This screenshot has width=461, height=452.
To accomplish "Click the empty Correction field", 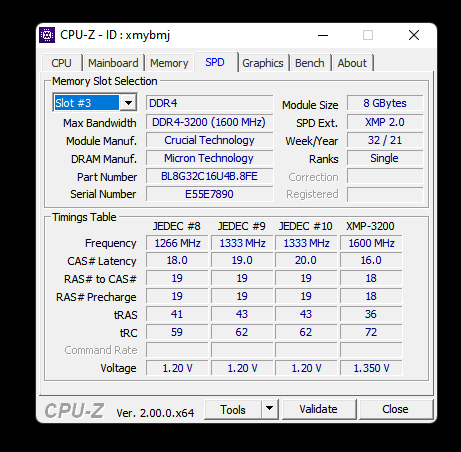I will pos(385,176).
